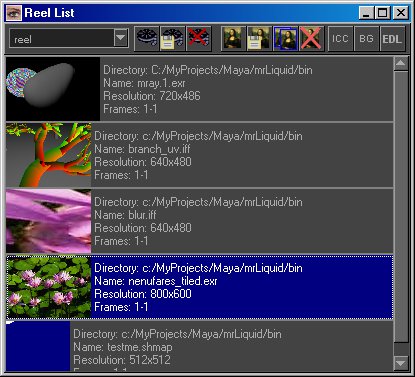Image resolution: width=415 pixels, height=377 pixels.
Task: Toggle the ICC button
Action: point(340,39)
